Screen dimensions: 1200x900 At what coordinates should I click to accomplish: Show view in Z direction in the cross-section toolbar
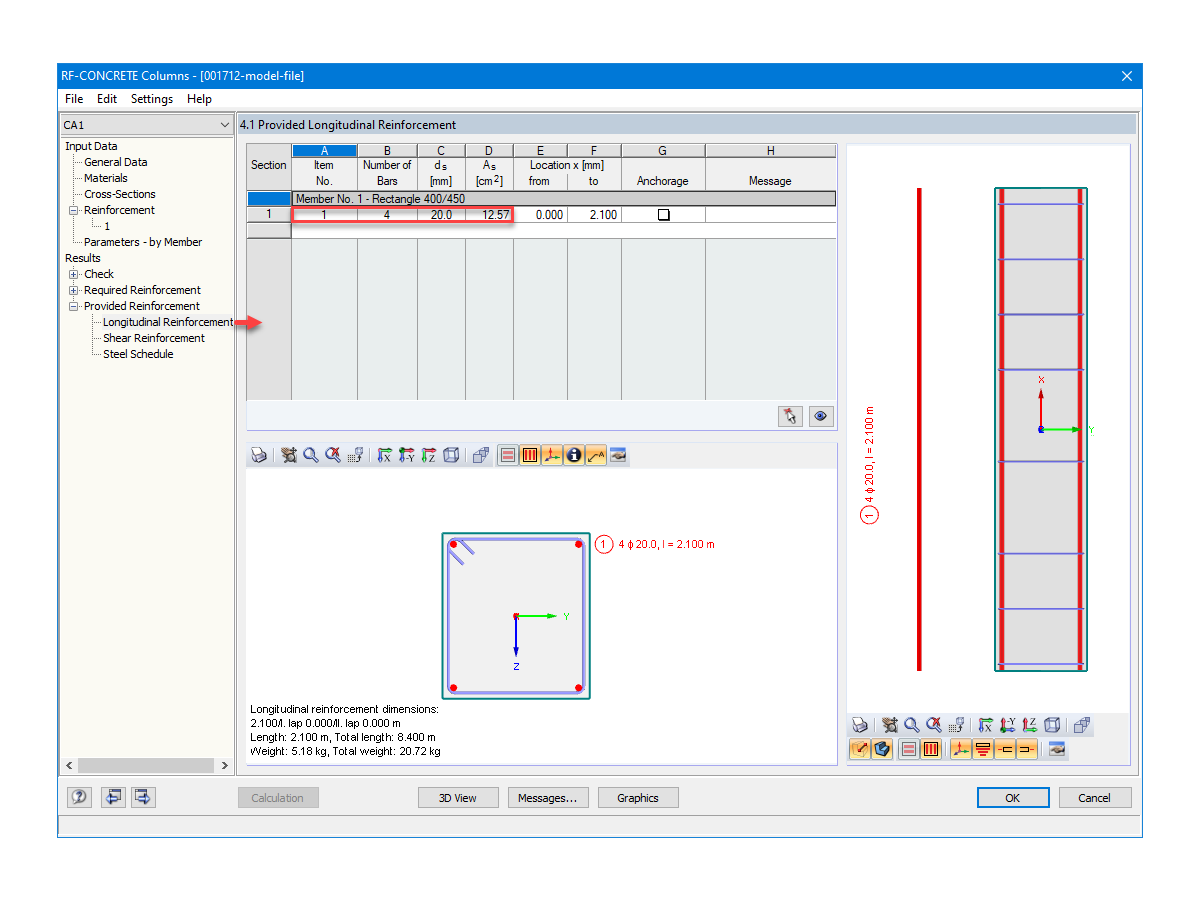429,455
